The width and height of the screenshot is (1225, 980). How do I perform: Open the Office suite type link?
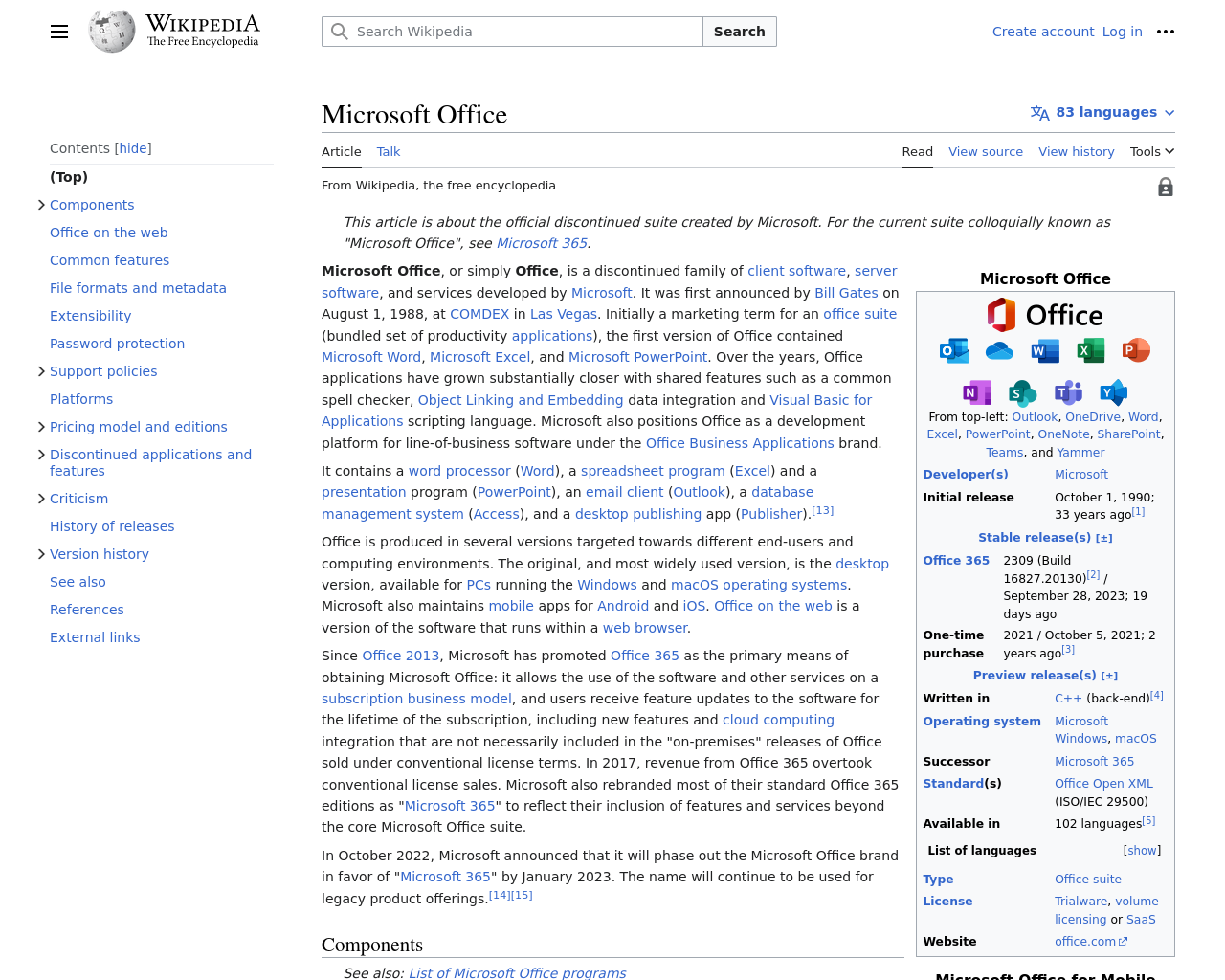coord(1088,880)
